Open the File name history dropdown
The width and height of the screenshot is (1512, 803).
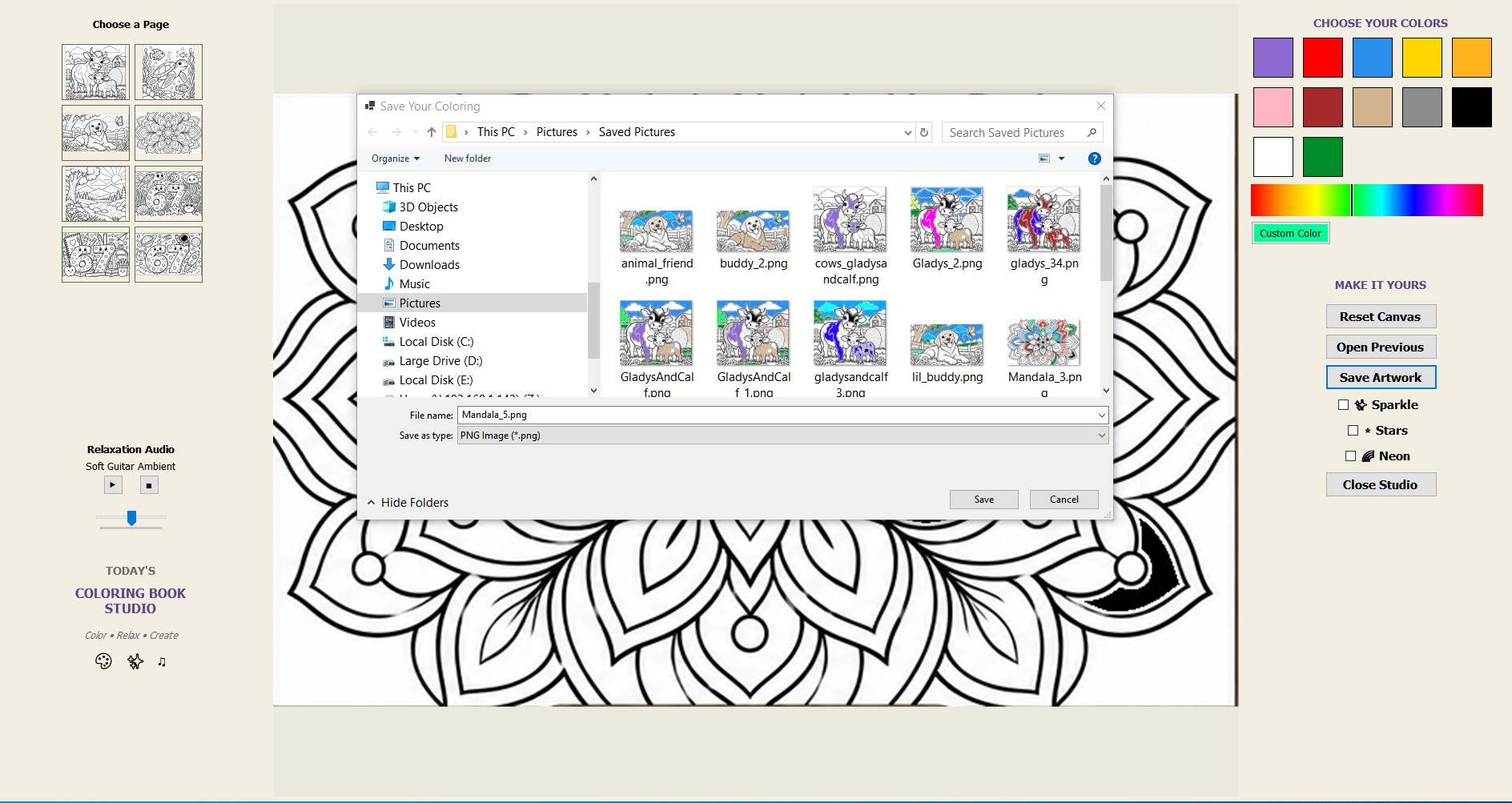tap(1102, 415)
